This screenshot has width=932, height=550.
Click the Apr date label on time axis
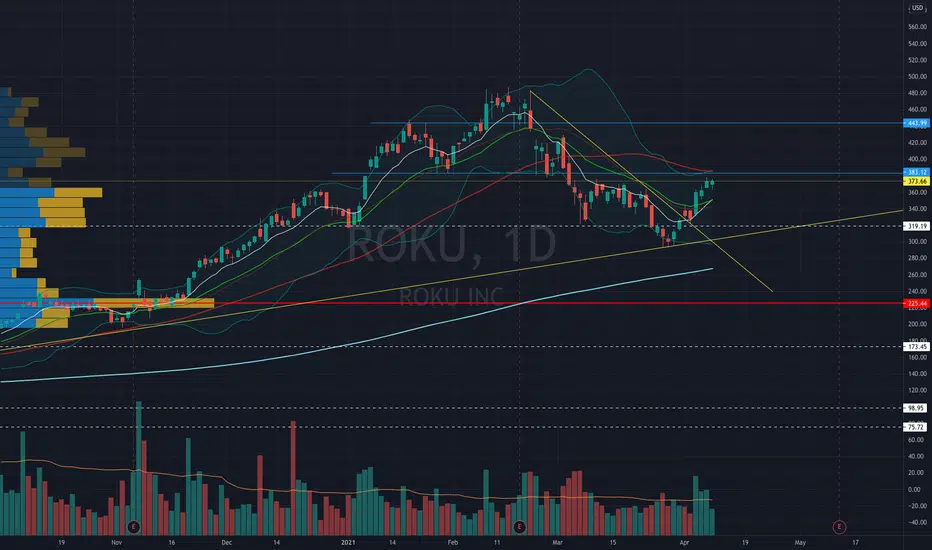click(x=684, y=542)
